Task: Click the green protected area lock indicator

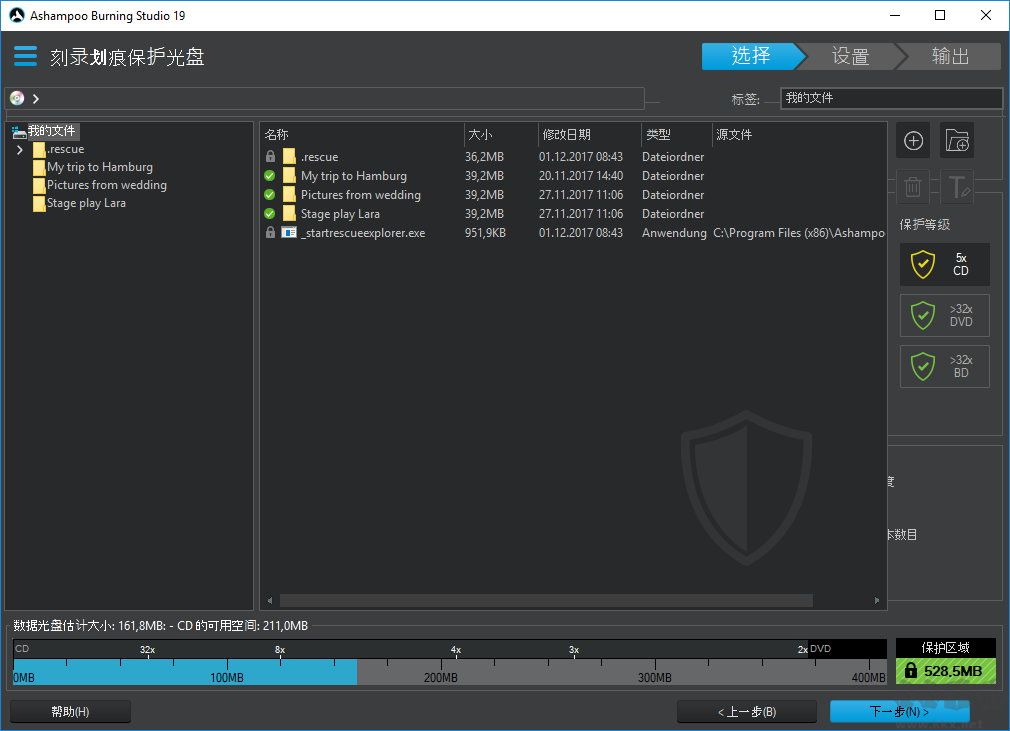Action: [x=945, y=671]
